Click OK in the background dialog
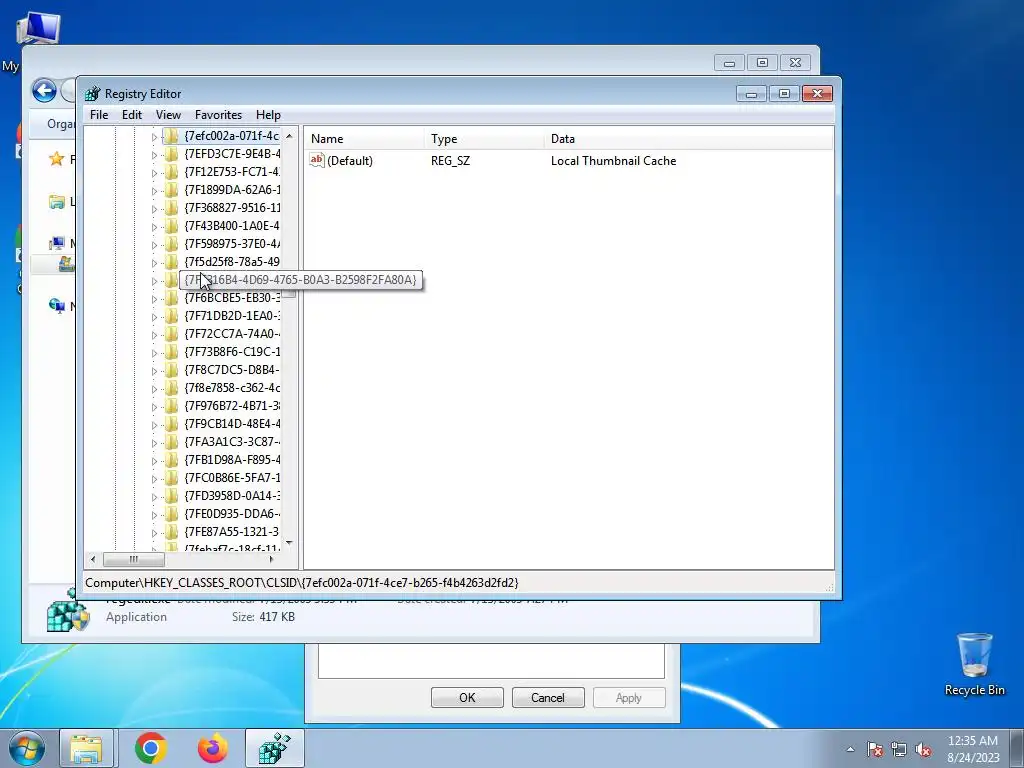The width and height of the screenshot is (1024, 768). click(x=467, y=697)
